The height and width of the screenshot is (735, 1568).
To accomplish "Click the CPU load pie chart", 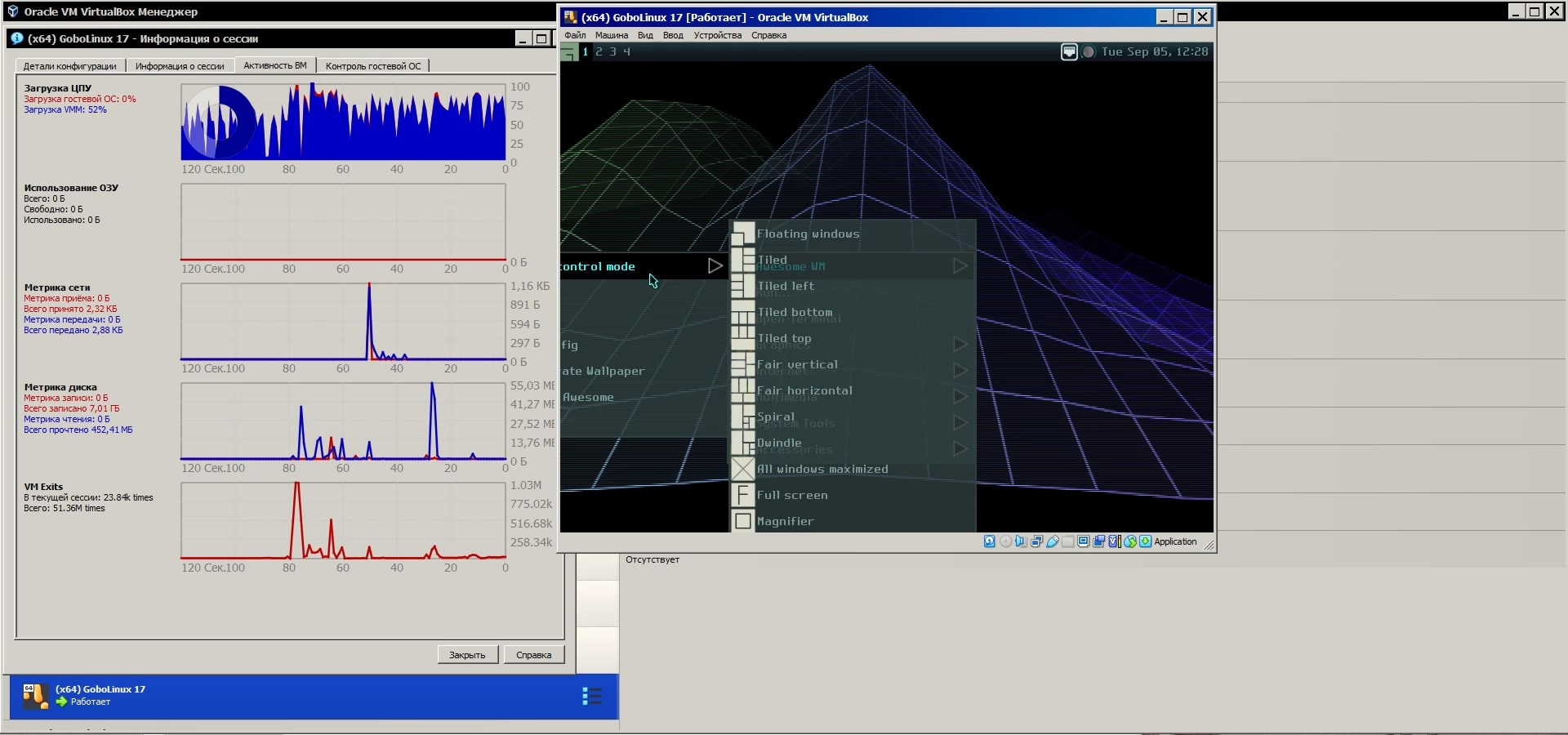I will 219,122.
